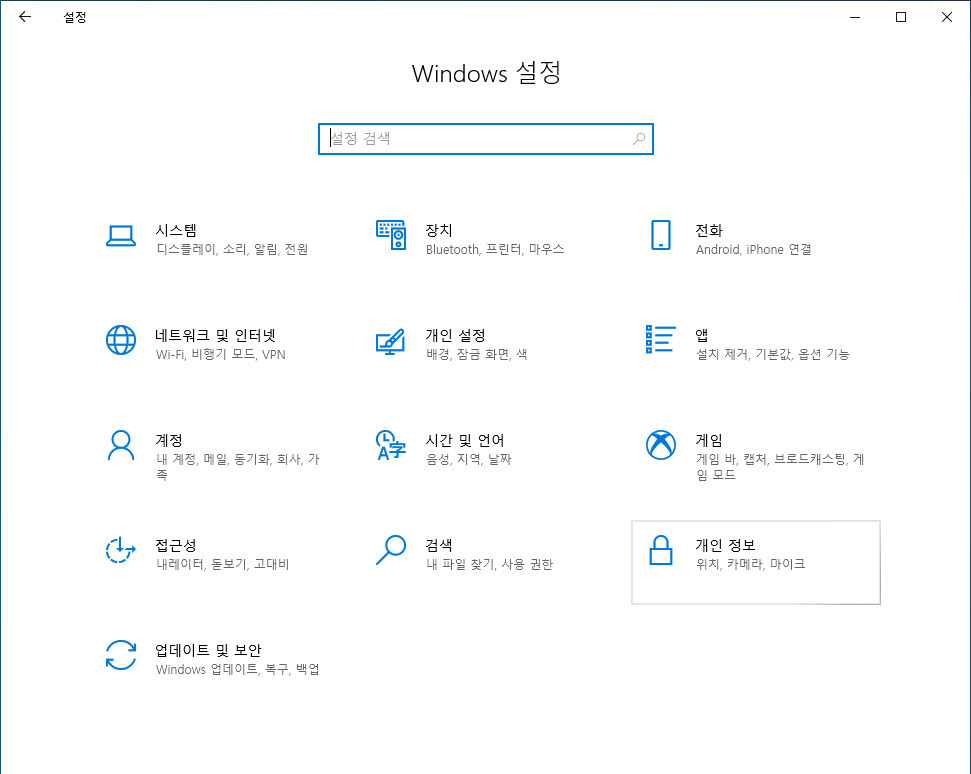Image resolution: width=971 pixels, height=774 pixels.
Task: Open the 개인 정보 lock icon
Action: click(661, 550)
